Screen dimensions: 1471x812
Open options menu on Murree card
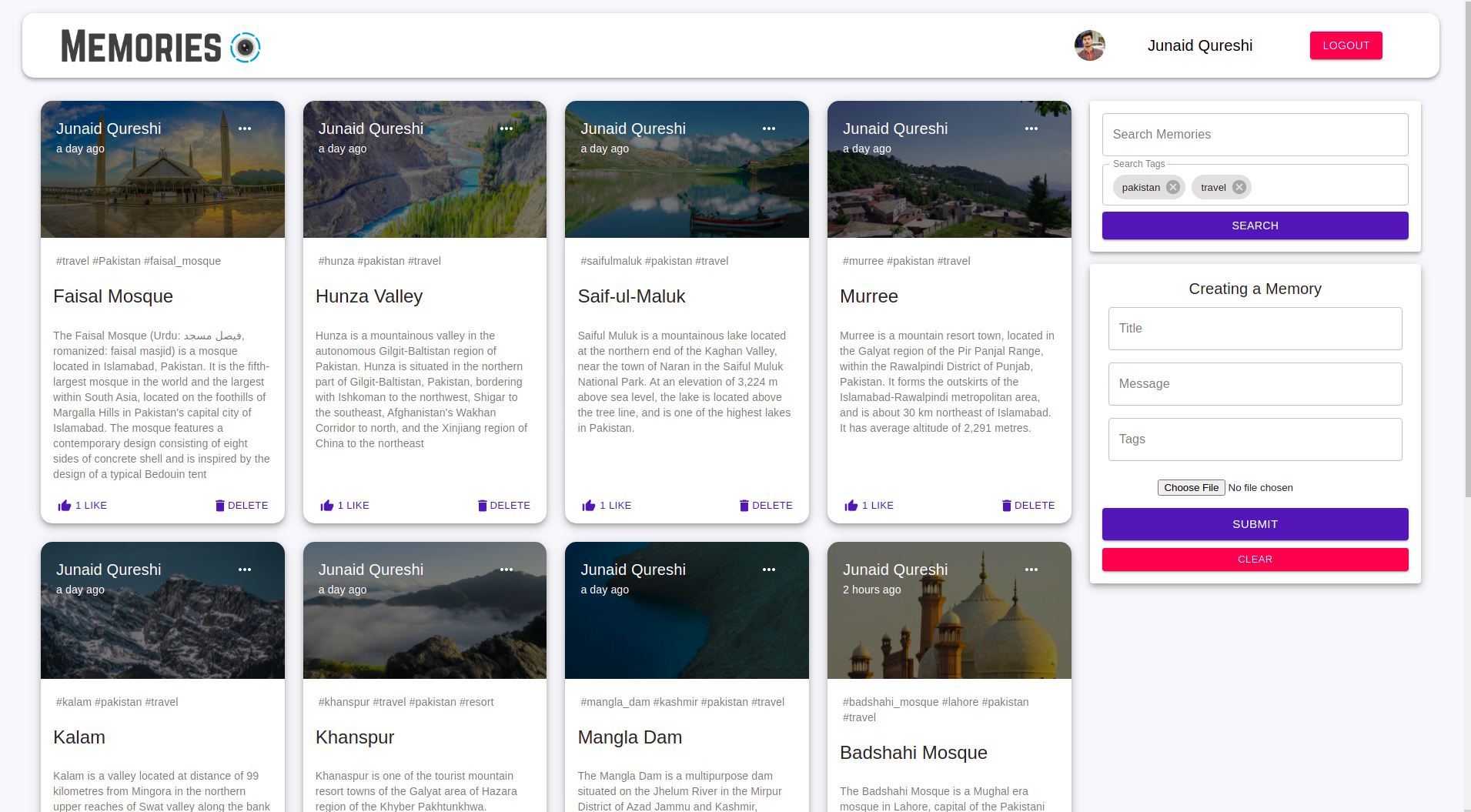[1031, 129]
